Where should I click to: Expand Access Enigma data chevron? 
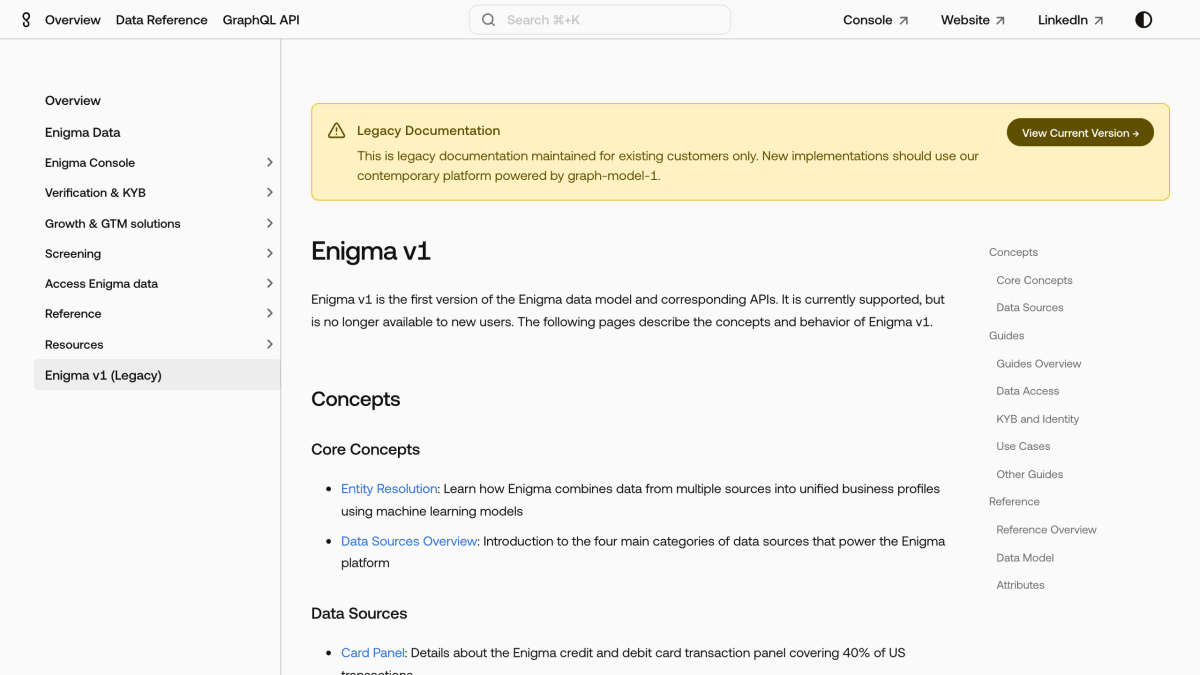pyautogui.click(x=270, y=283)
